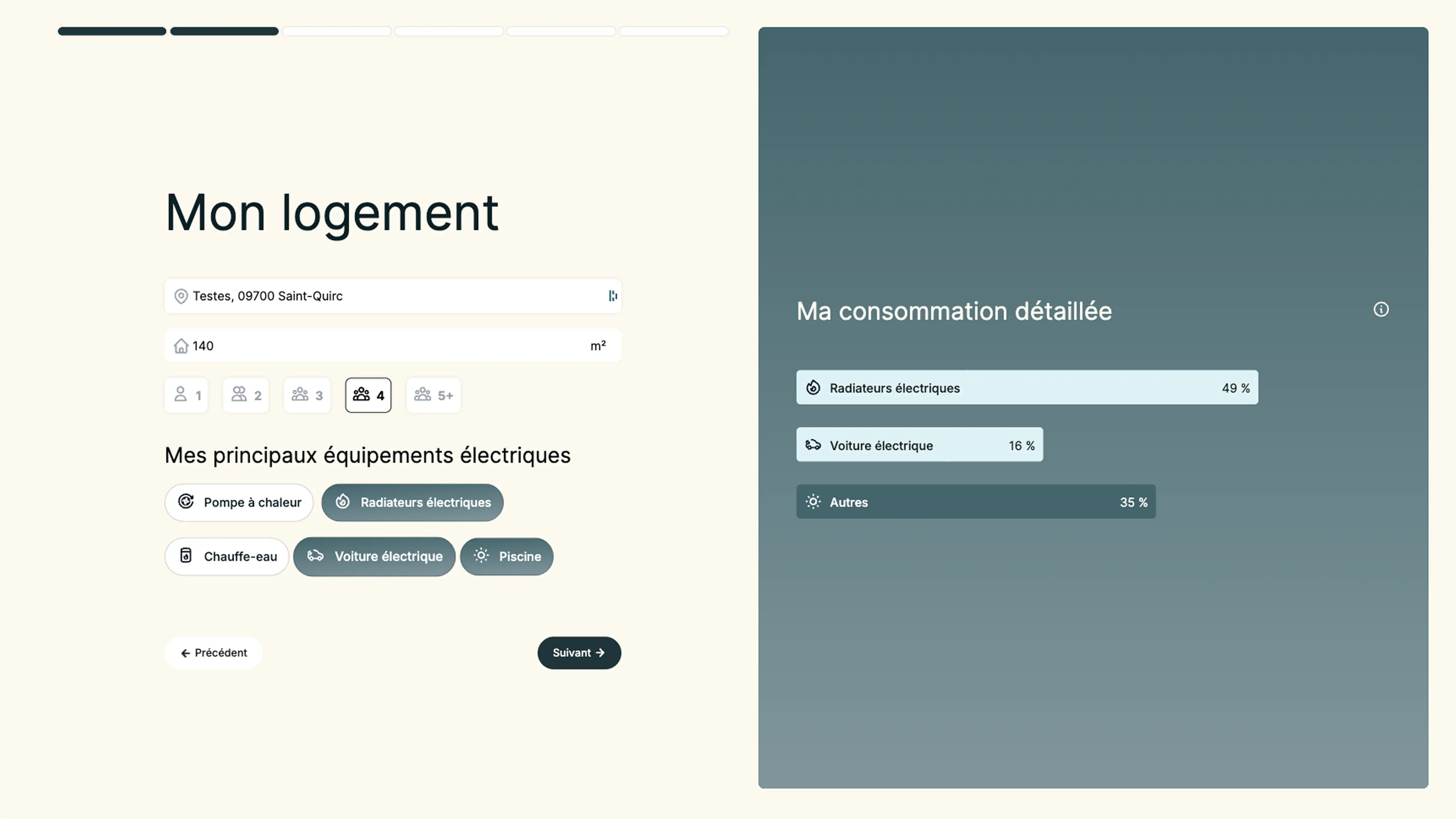Click the Ma consommation détaillée title
Image resolution: width=1456 pixels, height=819 pixels.
click(954, 311)
